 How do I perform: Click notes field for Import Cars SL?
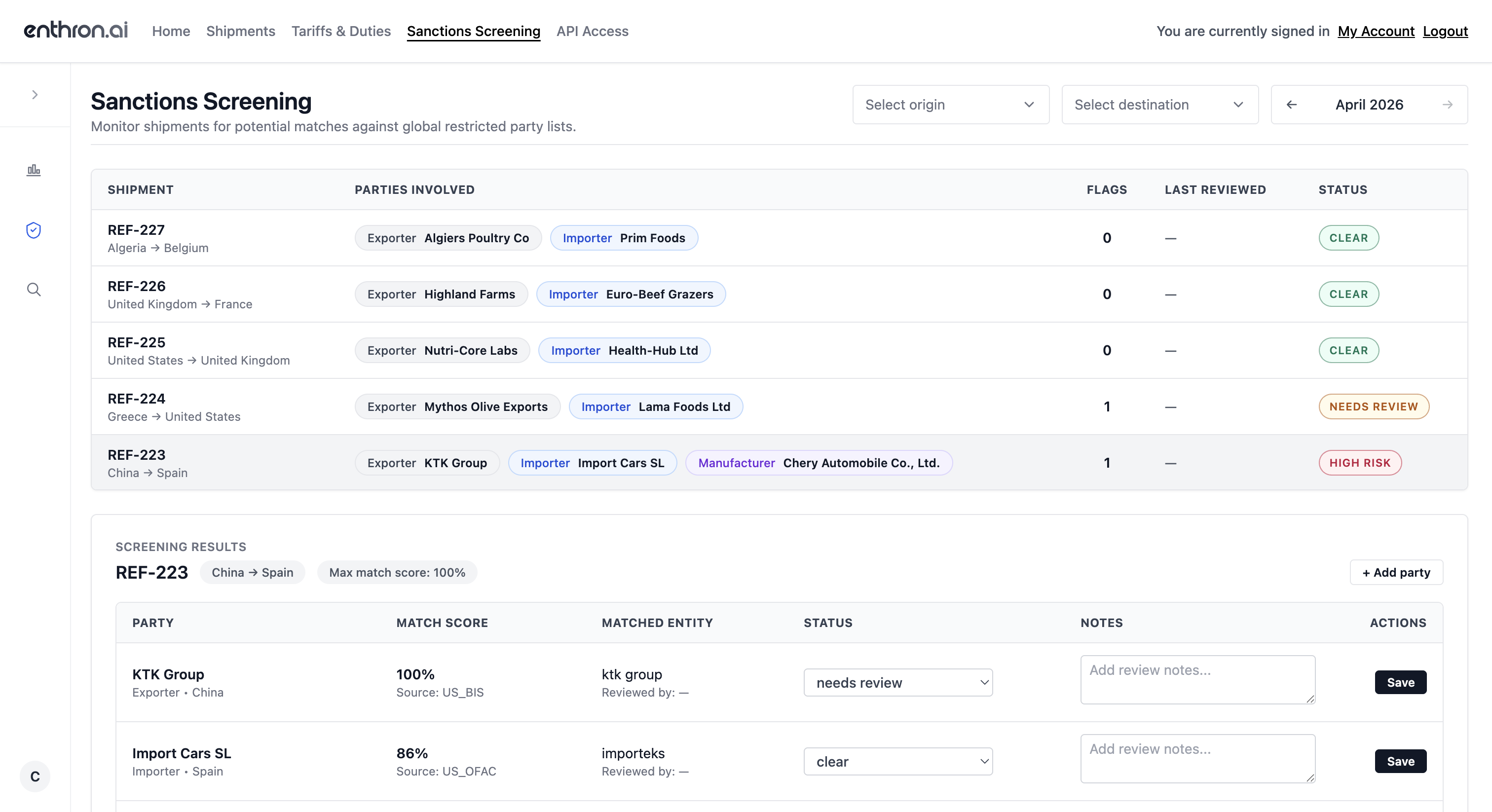[x=1196, y=758]
